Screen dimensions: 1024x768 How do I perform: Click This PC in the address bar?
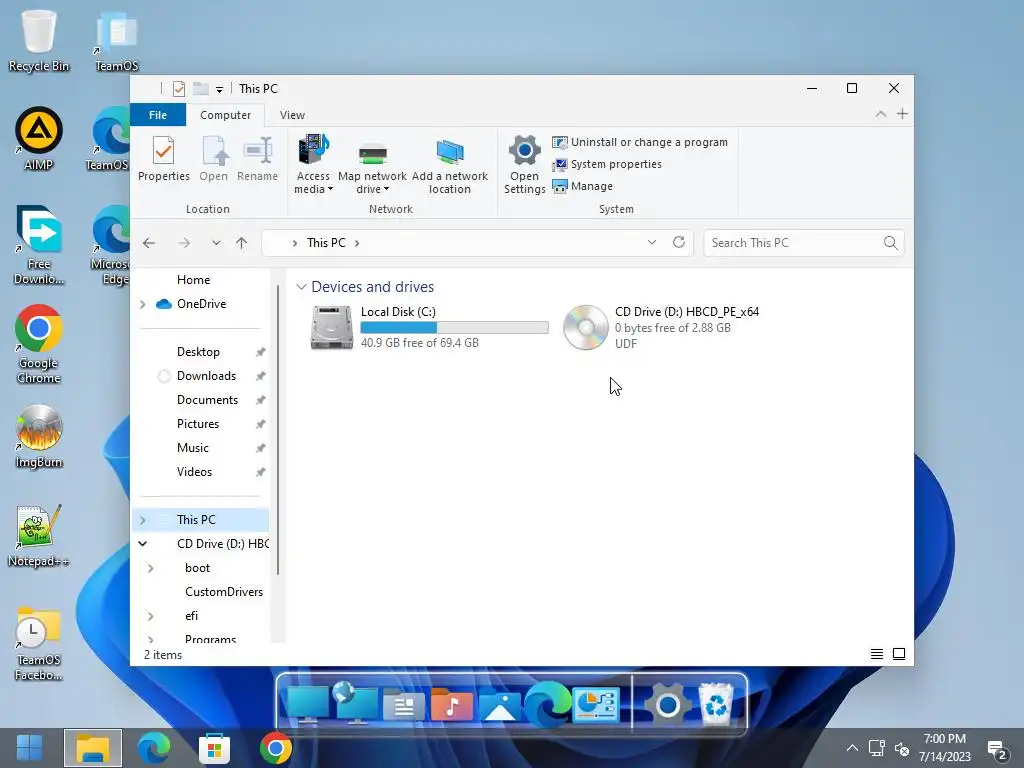pos(326,243)
